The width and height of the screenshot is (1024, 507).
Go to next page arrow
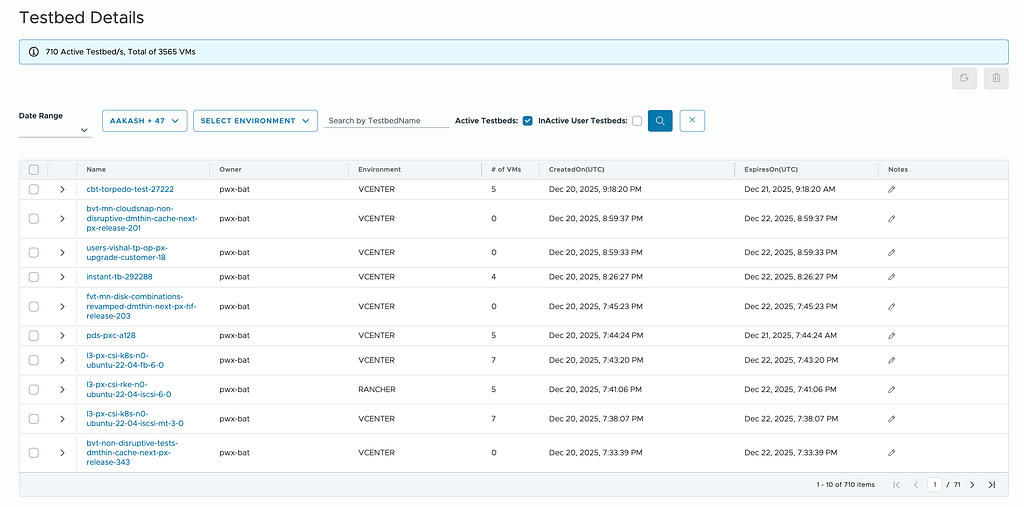(x=972, y=485)
